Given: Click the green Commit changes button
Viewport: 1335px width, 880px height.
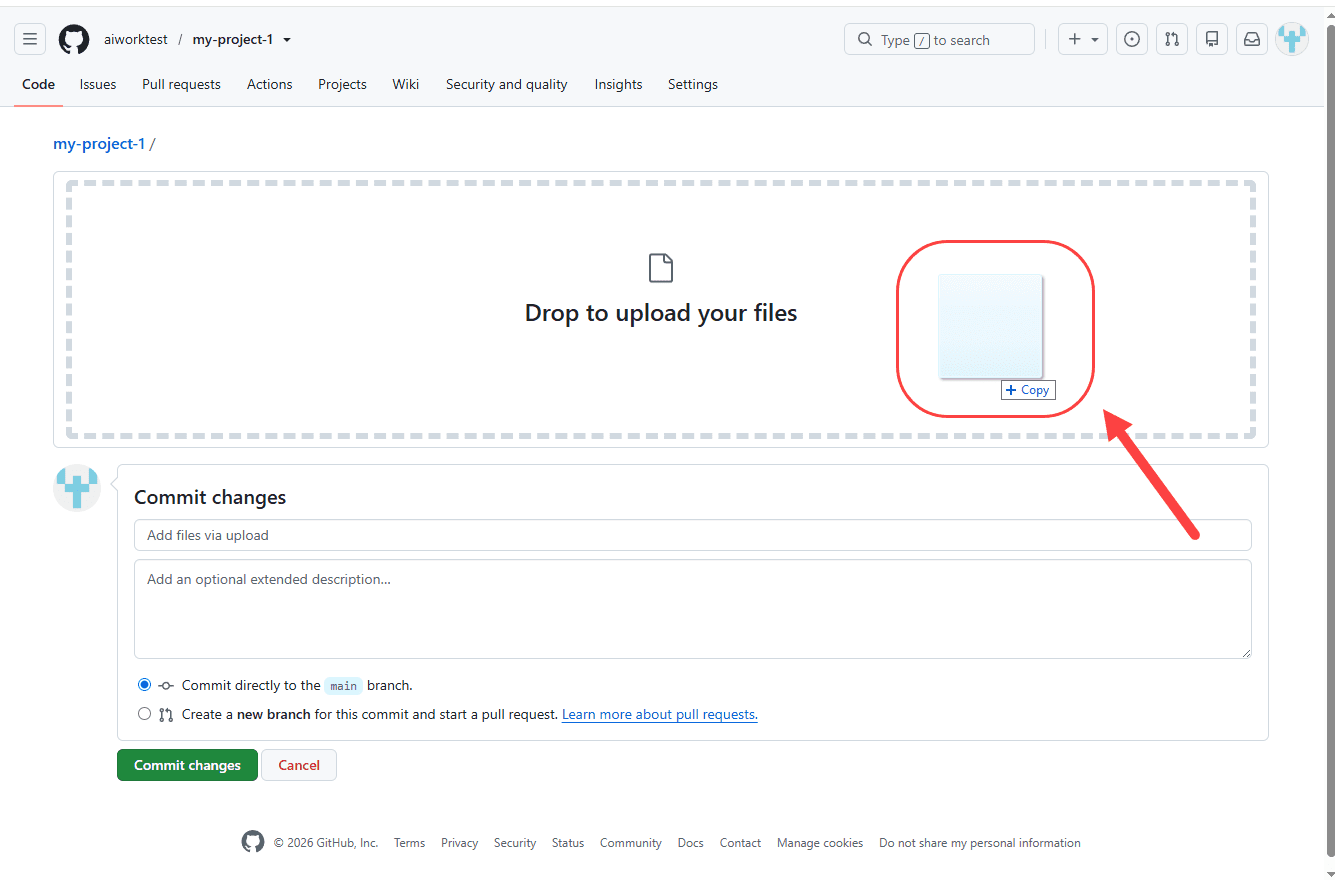Looking at the screenshot, I should 187,765.
